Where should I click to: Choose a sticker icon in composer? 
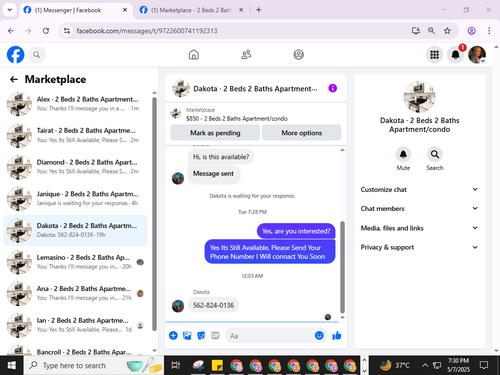coord(201,335)
